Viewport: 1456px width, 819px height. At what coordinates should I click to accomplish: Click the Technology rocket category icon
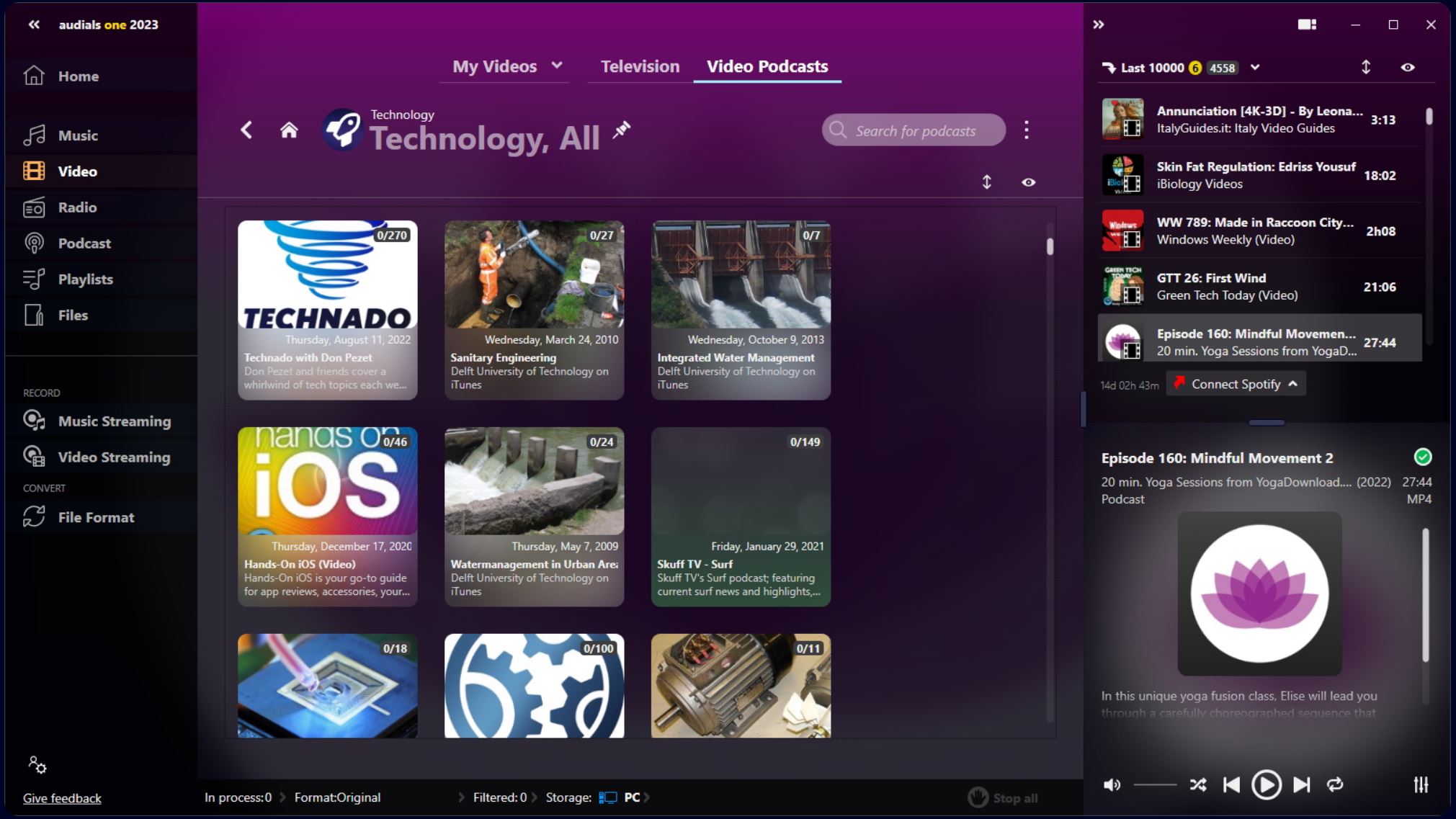click(342, 130)
